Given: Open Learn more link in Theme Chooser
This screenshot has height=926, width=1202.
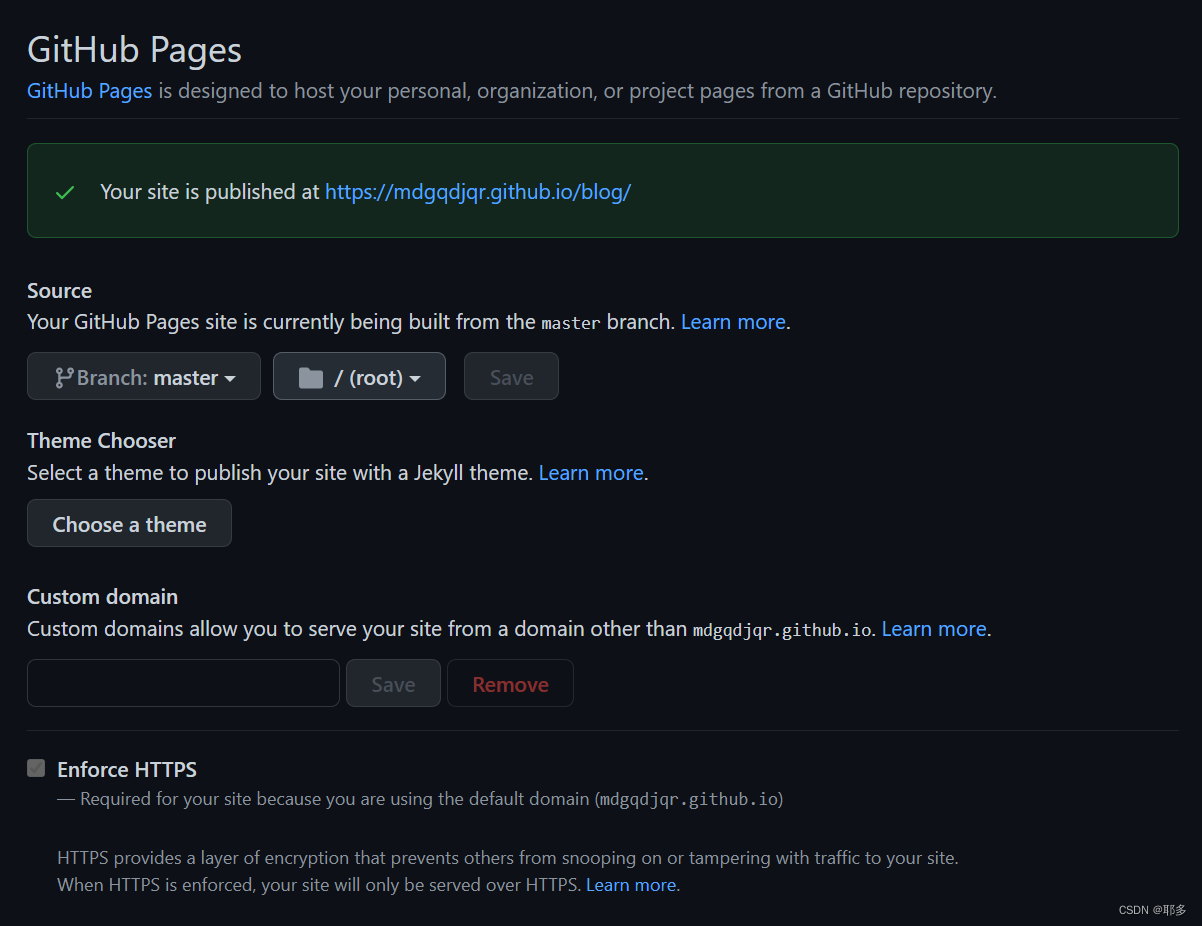Looking at the screenshot, I should pos(591,473).
